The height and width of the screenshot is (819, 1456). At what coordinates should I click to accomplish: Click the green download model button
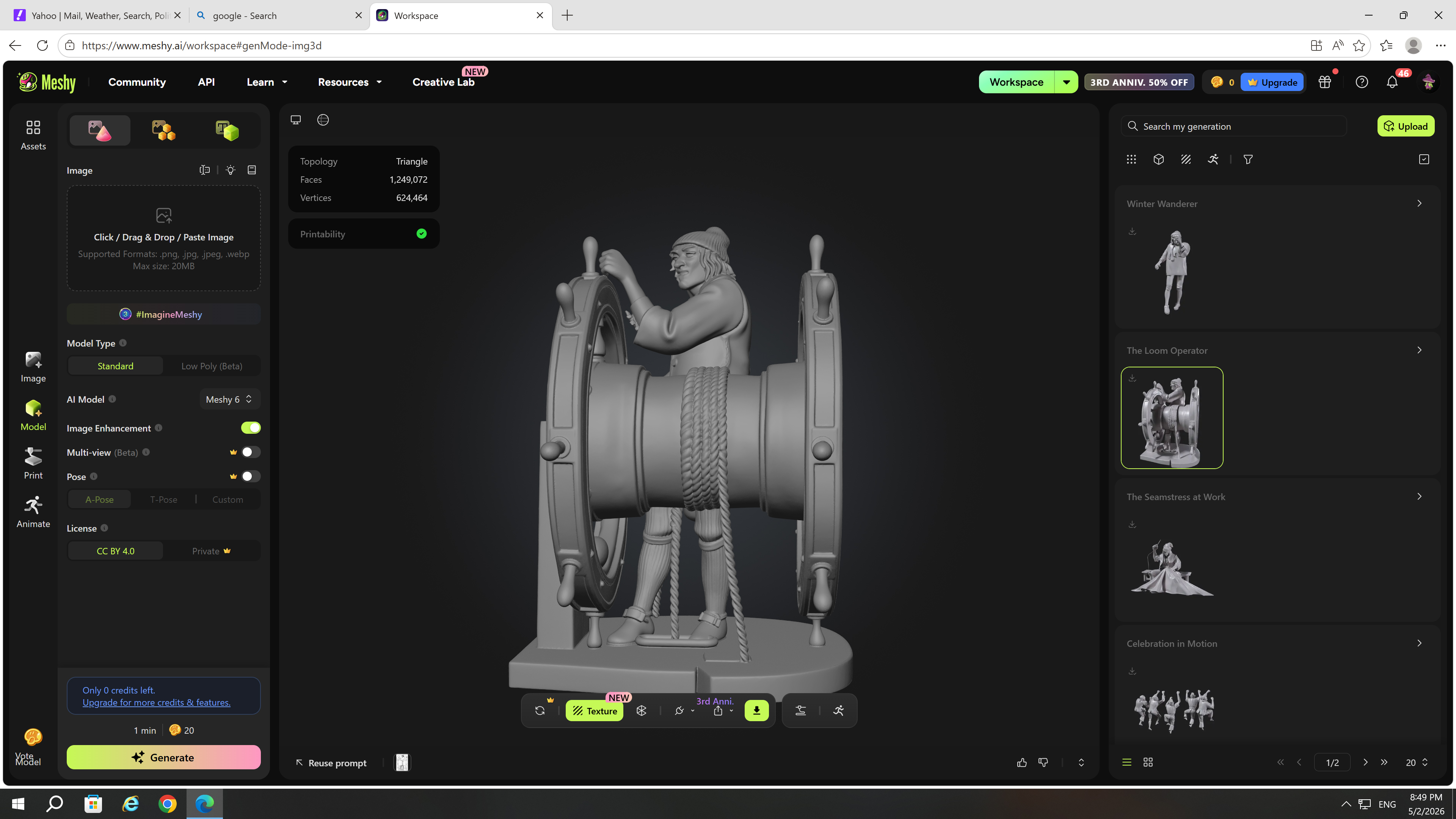pos(756,711)
